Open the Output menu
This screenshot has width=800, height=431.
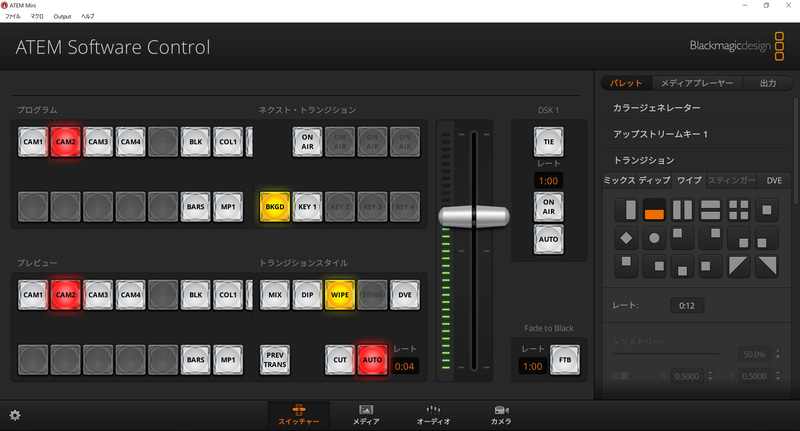tap(62, 16)
